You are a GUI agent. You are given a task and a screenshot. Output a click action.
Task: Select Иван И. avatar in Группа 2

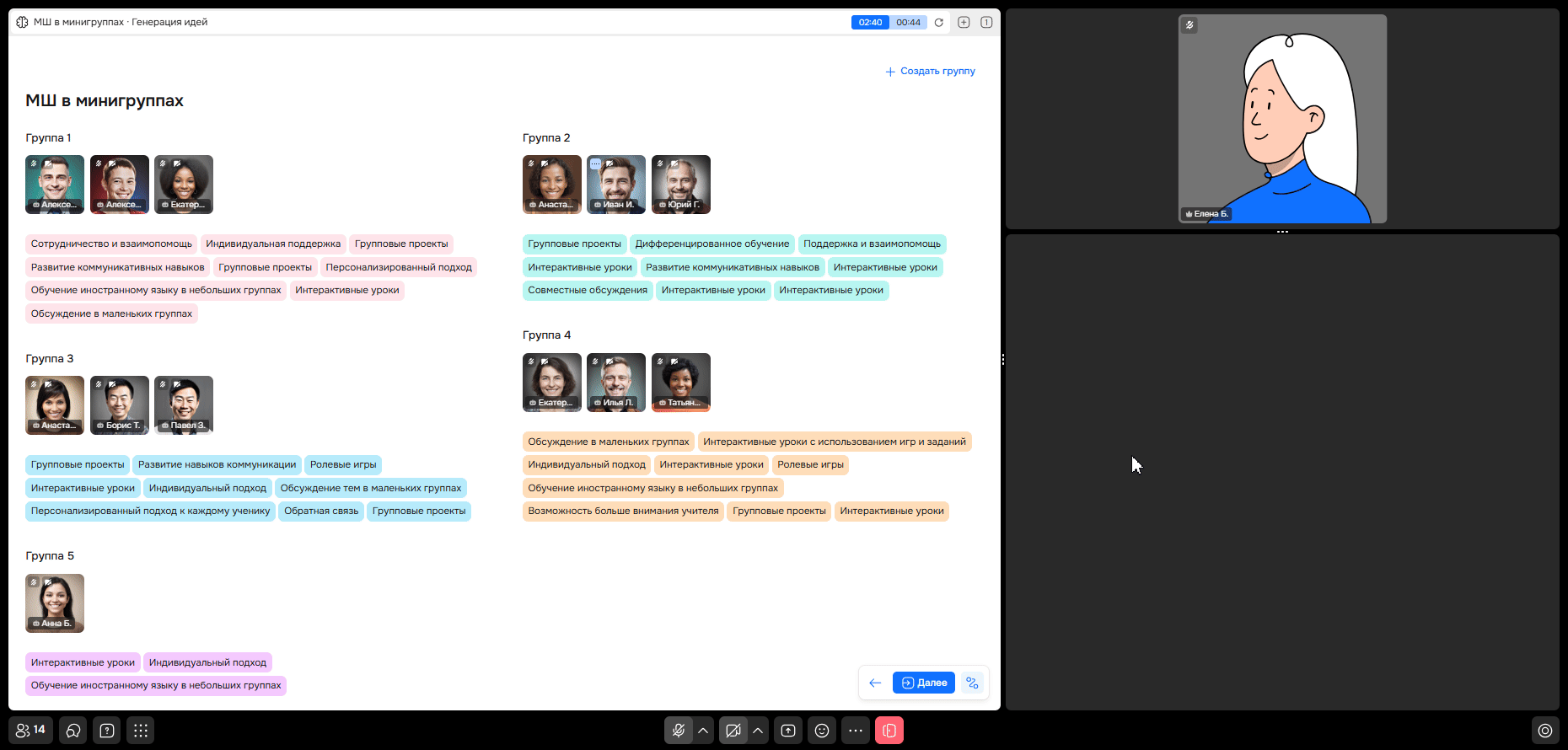point(616,185)
